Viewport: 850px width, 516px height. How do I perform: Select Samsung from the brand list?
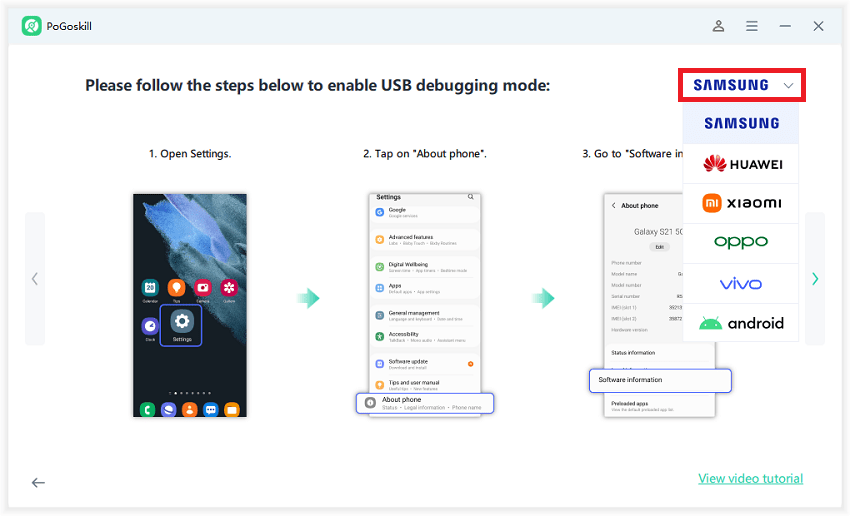pos(741,124)
